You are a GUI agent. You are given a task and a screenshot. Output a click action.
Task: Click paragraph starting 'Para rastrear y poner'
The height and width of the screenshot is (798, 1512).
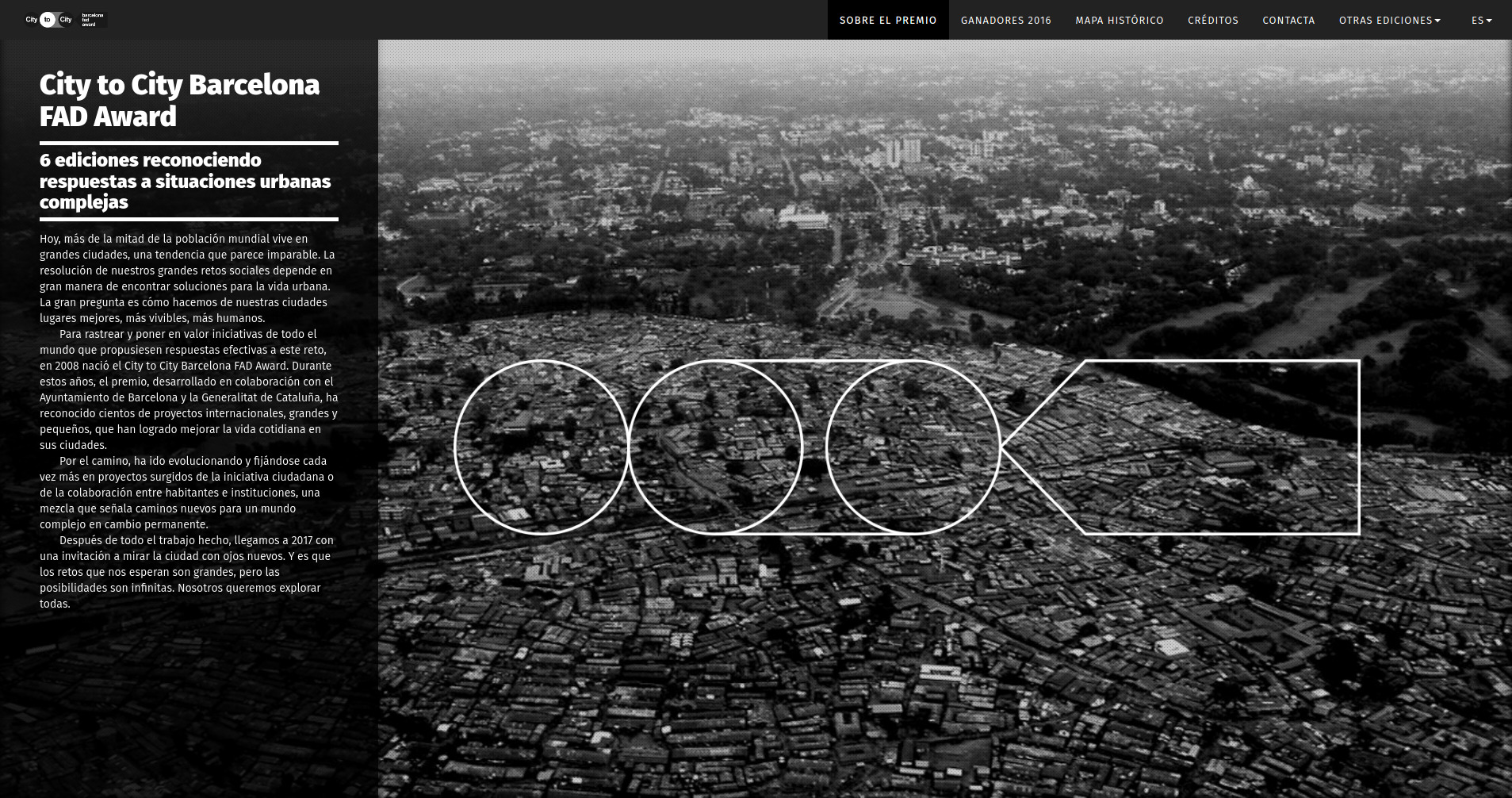pos(189,389)
